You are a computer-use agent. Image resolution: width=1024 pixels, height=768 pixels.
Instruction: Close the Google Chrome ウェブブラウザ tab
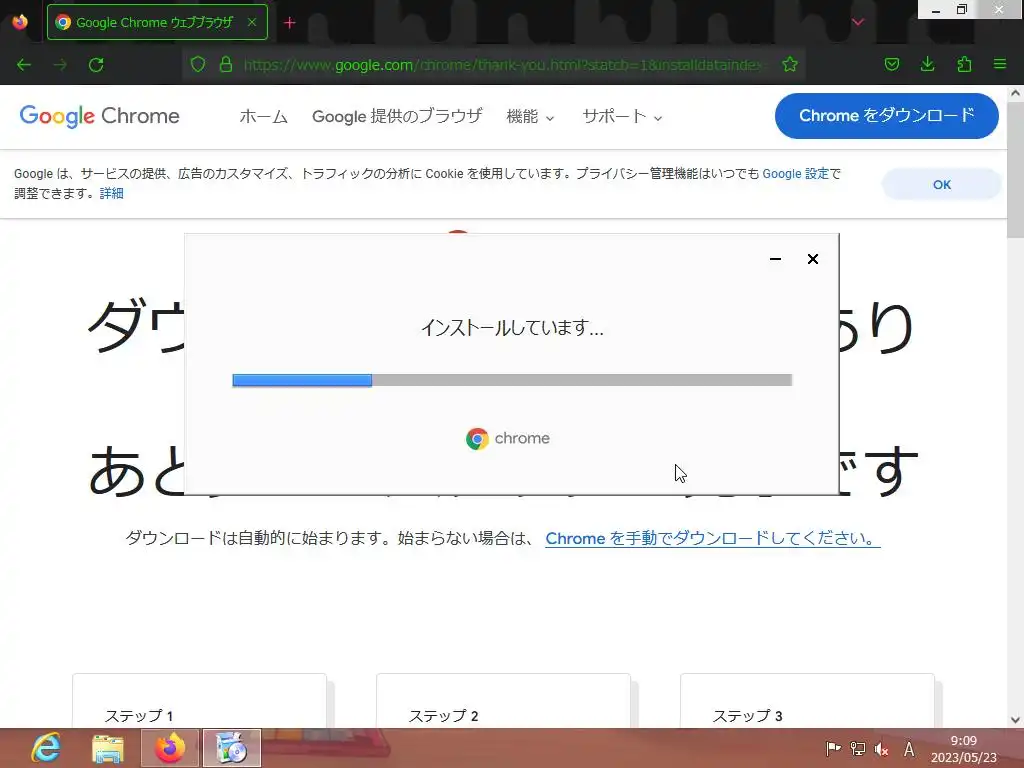[x=252, y=22]
